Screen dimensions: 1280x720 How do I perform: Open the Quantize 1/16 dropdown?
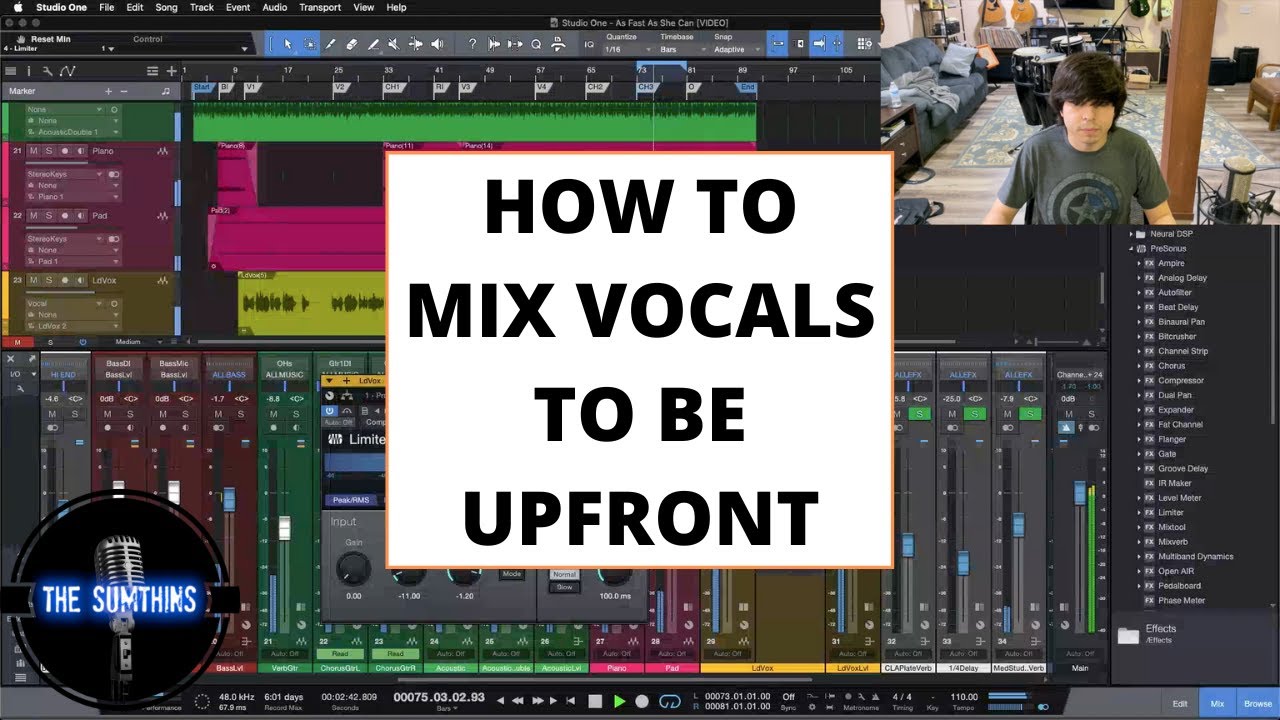click(x=625, y=49)
